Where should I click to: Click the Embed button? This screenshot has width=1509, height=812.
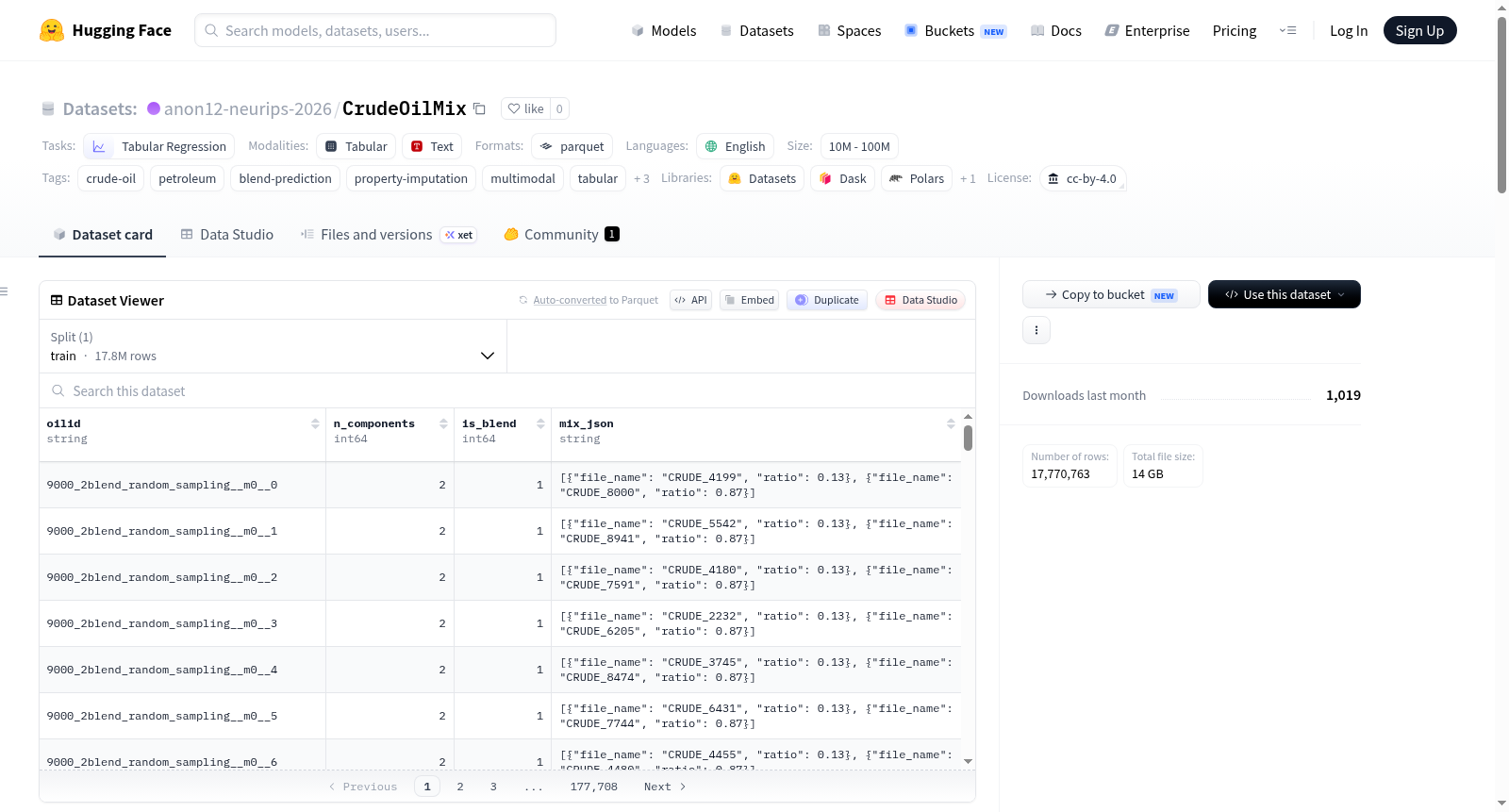749,300
